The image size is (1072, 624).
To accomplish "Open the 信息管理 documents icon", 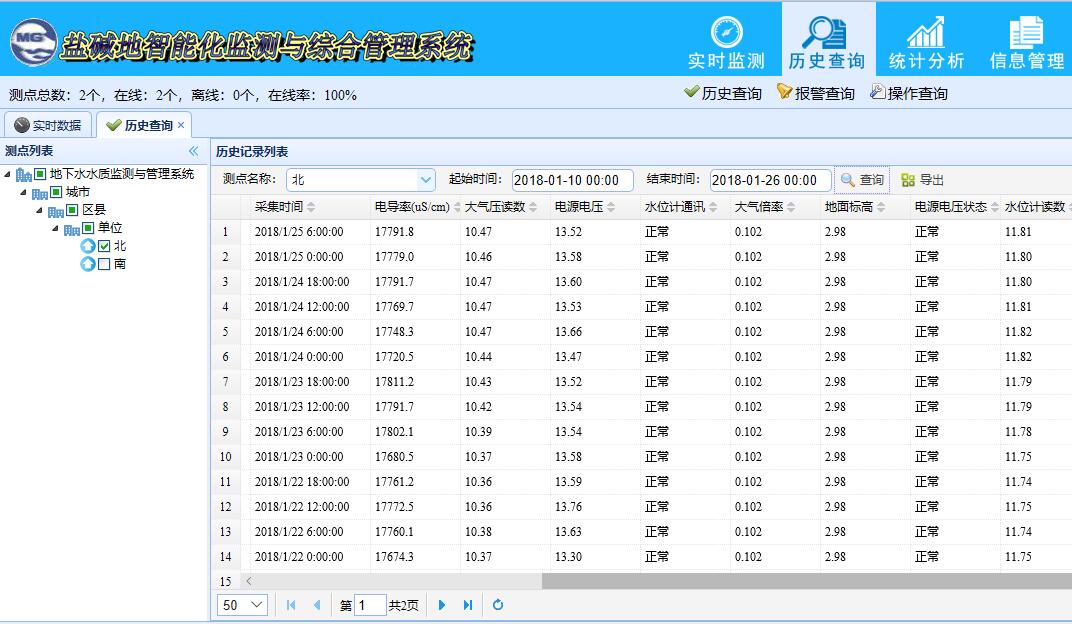I will point(1026,31).
